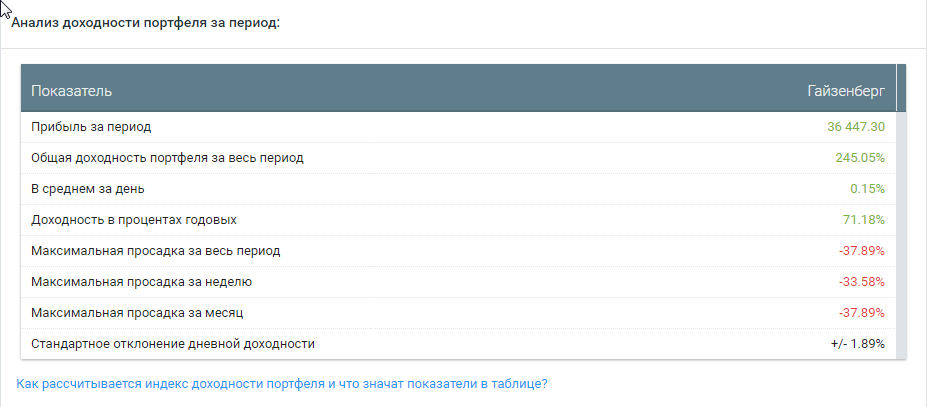Click the table's vertical scrollbar
Image resolution: width=927 pixels, height=407 pixels.
[901, 211]
